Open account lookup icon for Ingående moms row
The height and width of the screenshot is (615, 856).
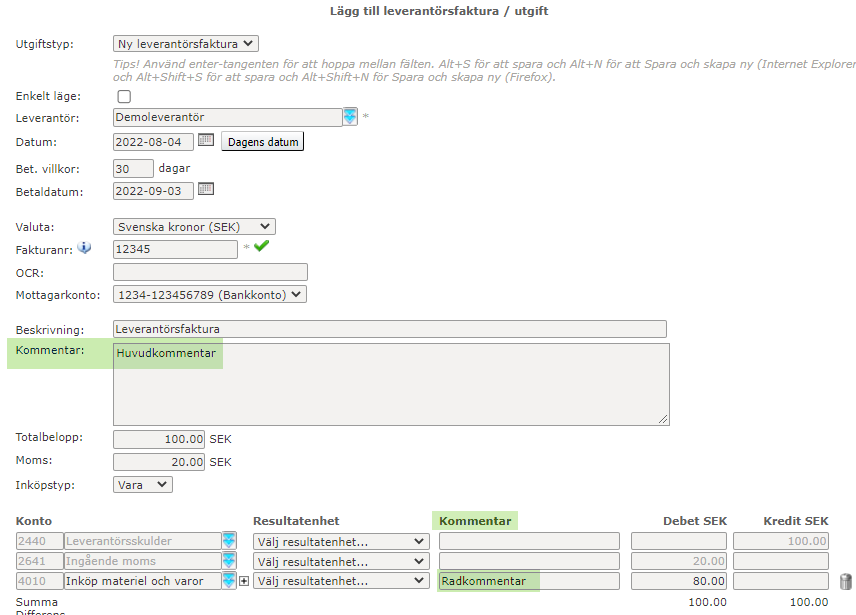pos(230,561)
